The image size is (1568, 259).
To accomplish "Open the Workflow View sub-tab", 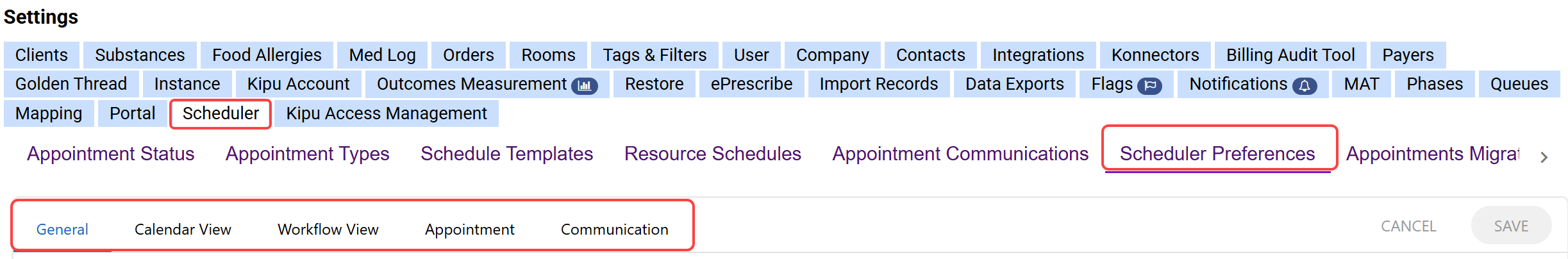I will pyautogui.click(x=328, y=230).
